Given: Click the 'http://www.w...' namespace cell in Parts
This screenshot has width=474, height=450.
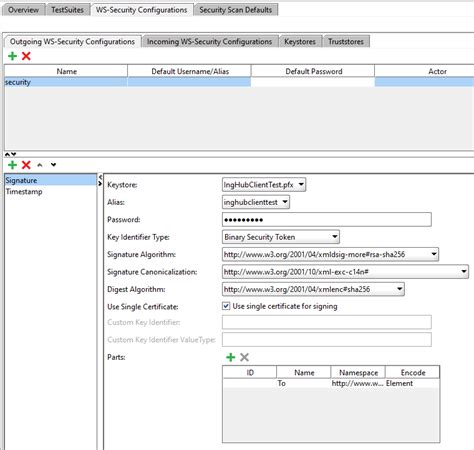Looking at the screenshot, I should [x=358, y=383].
